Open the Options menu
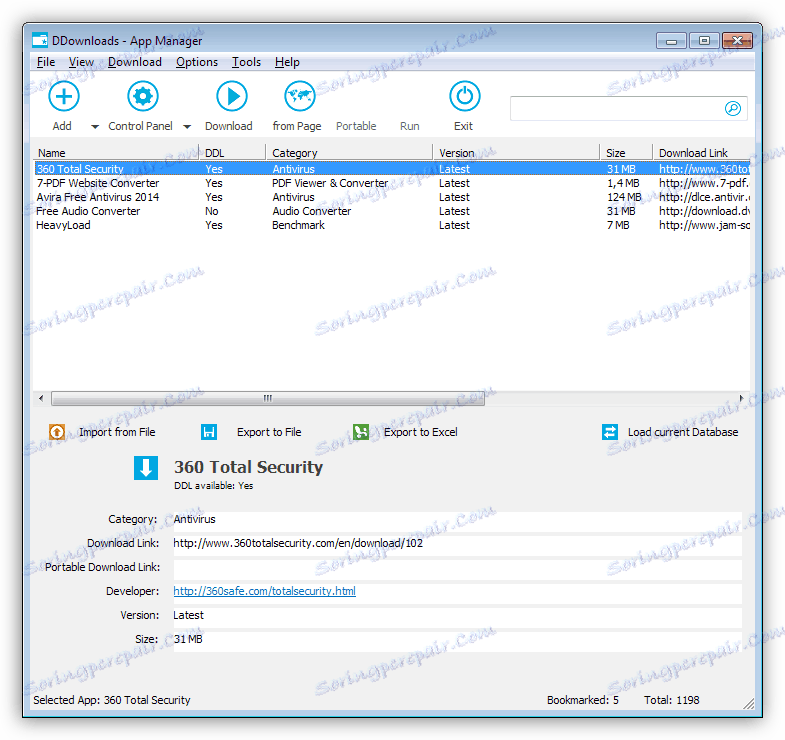 [197, 62]
